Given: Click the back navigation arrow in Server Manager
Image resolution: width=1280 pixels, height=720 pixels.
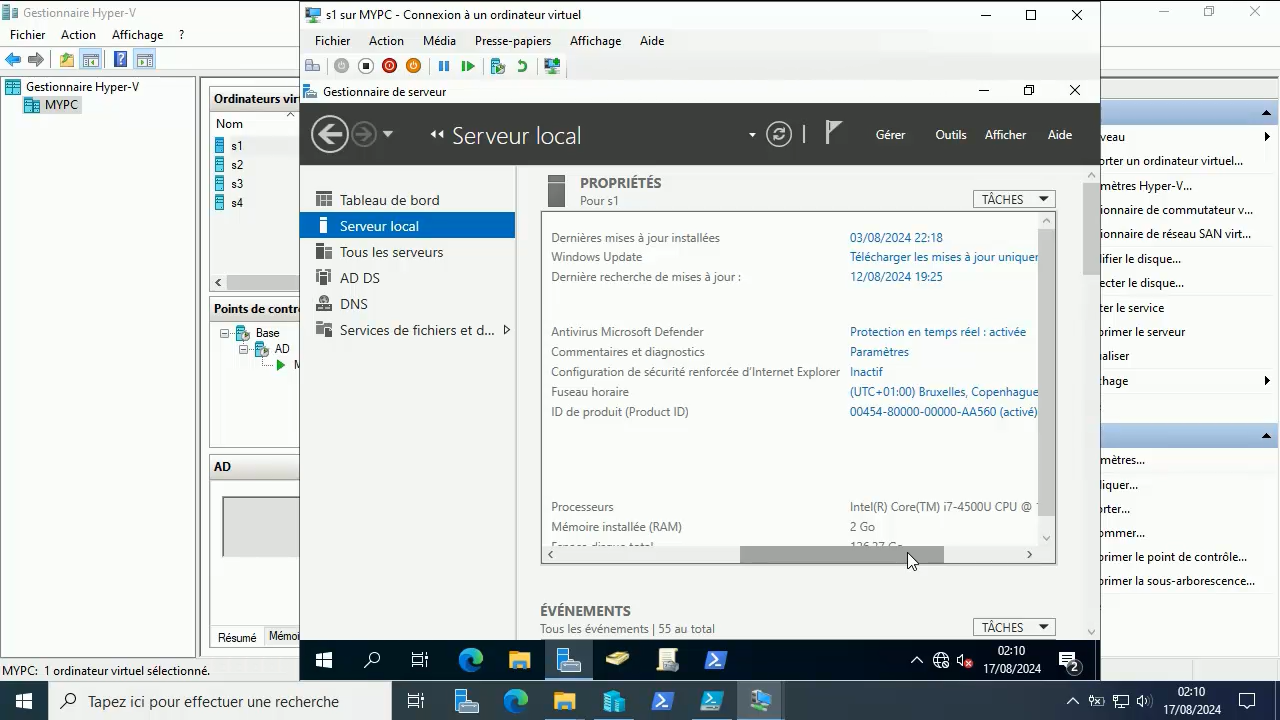Looking at the screenshot, I should coord(329,133).
